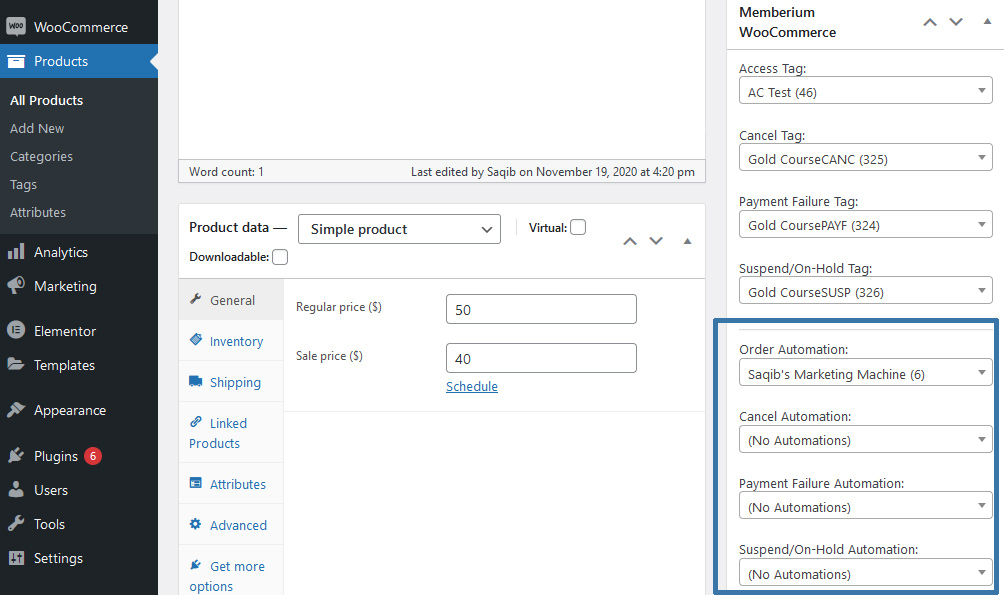Viewport: 1004px width, 595px height.
Task: Open the Payment Failure Automation dropdown
Action: 866,506
